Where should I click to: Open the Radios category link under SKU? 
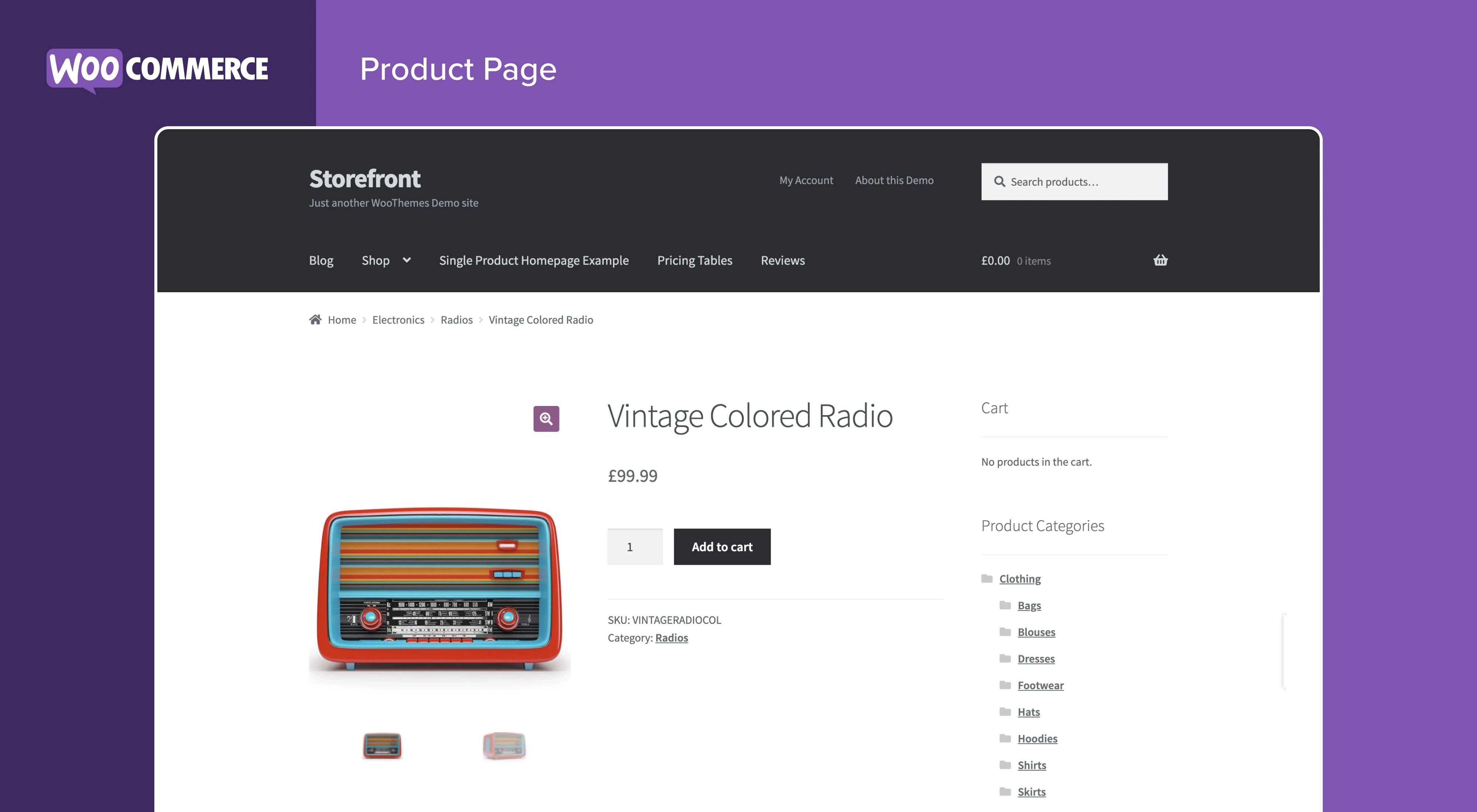tap(671, 638)
